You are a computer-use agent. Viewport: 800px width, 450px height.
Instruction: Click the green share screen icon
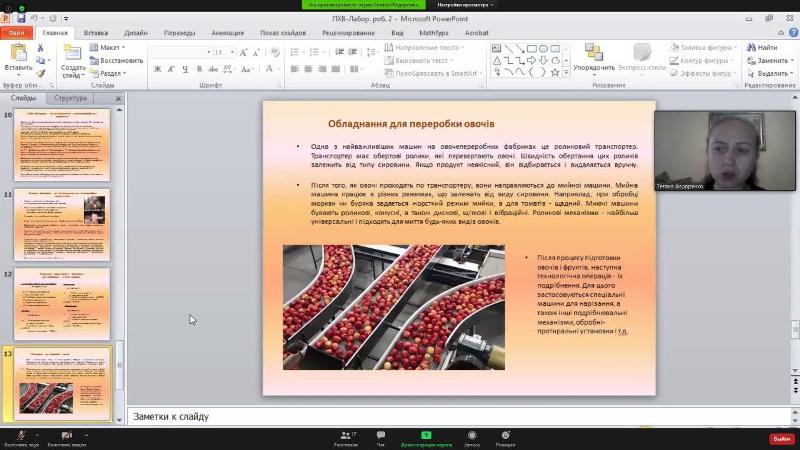pyautogui.click(x=426, y=436)
